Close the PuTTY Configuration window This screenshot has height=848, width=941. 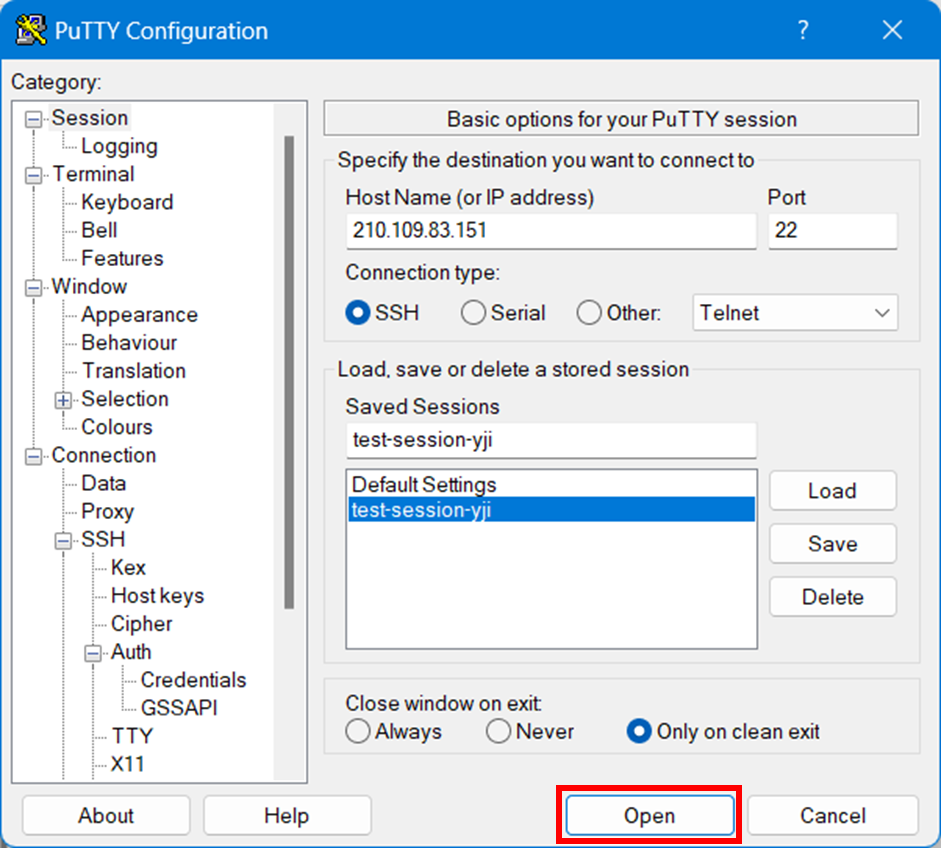(x=892, y=30)
